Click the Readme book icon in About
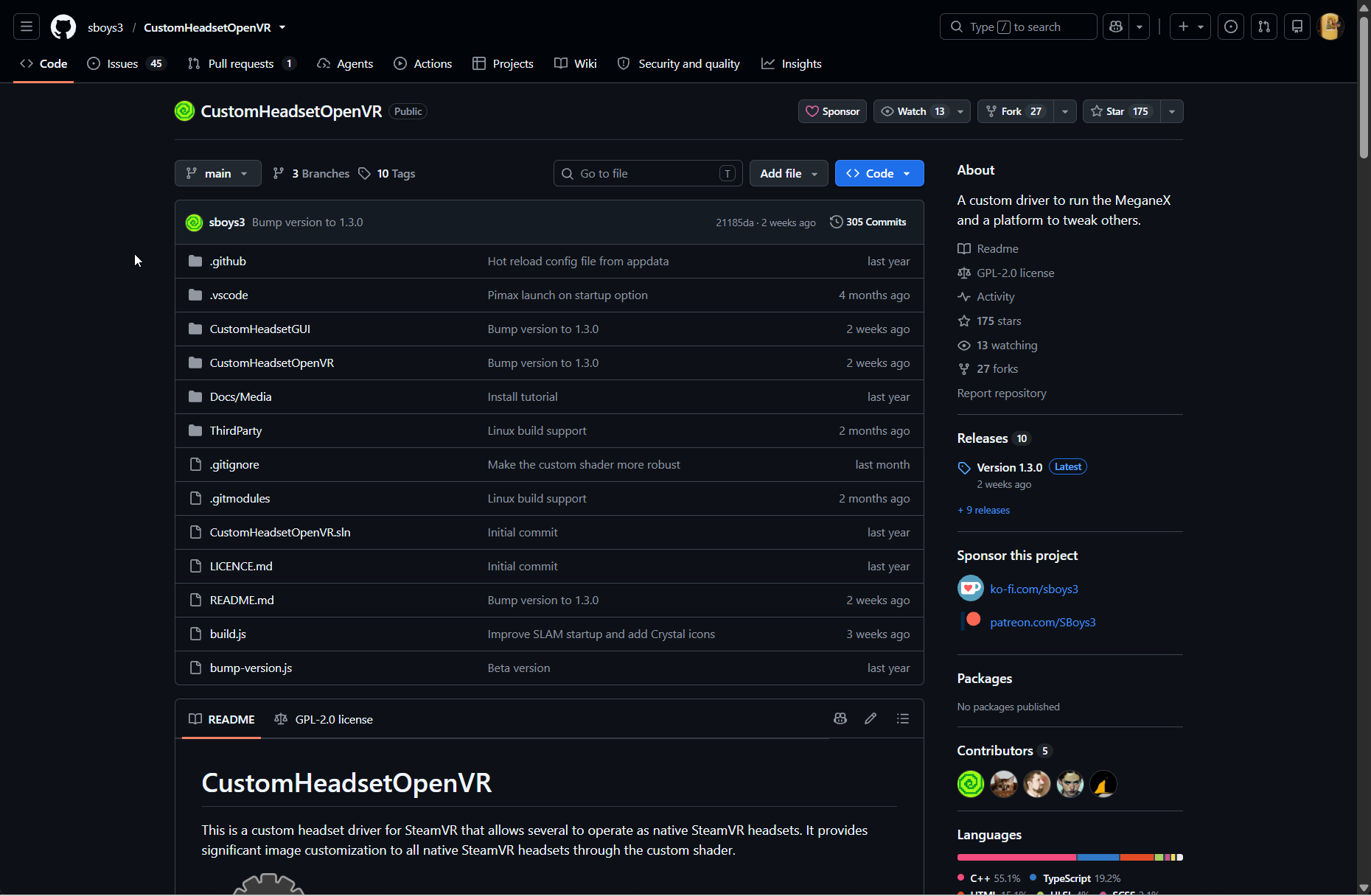 coord(964,249)
